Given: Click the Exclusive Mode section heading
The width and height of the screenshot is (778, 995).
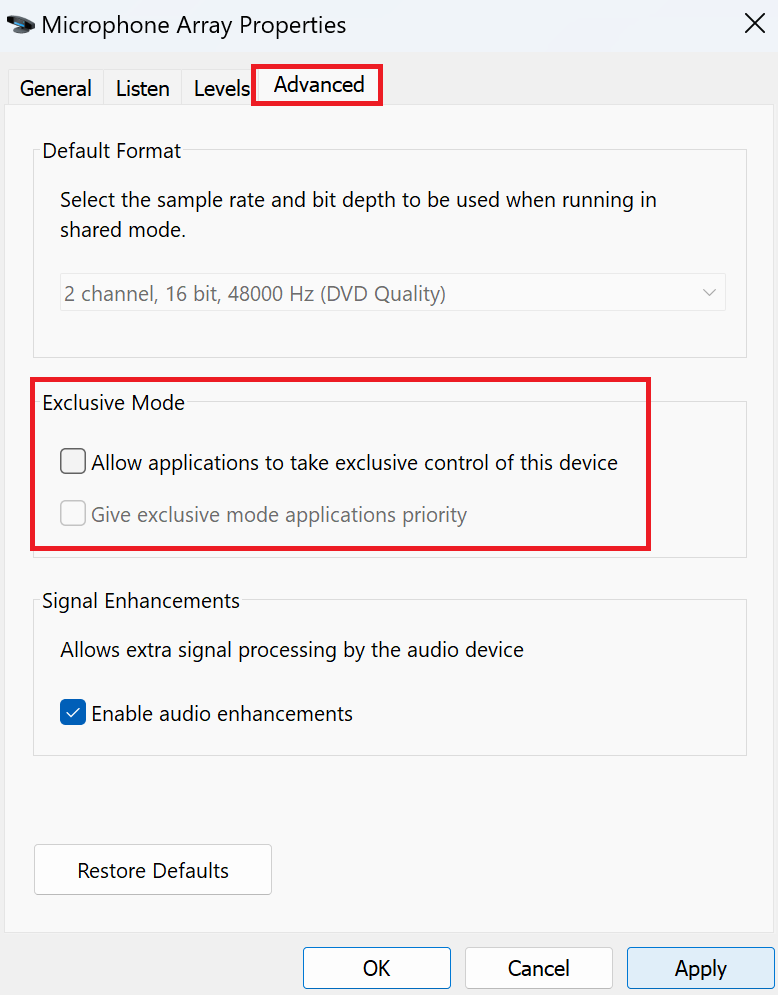Looking at the screenshot, I should pos(113,402).
